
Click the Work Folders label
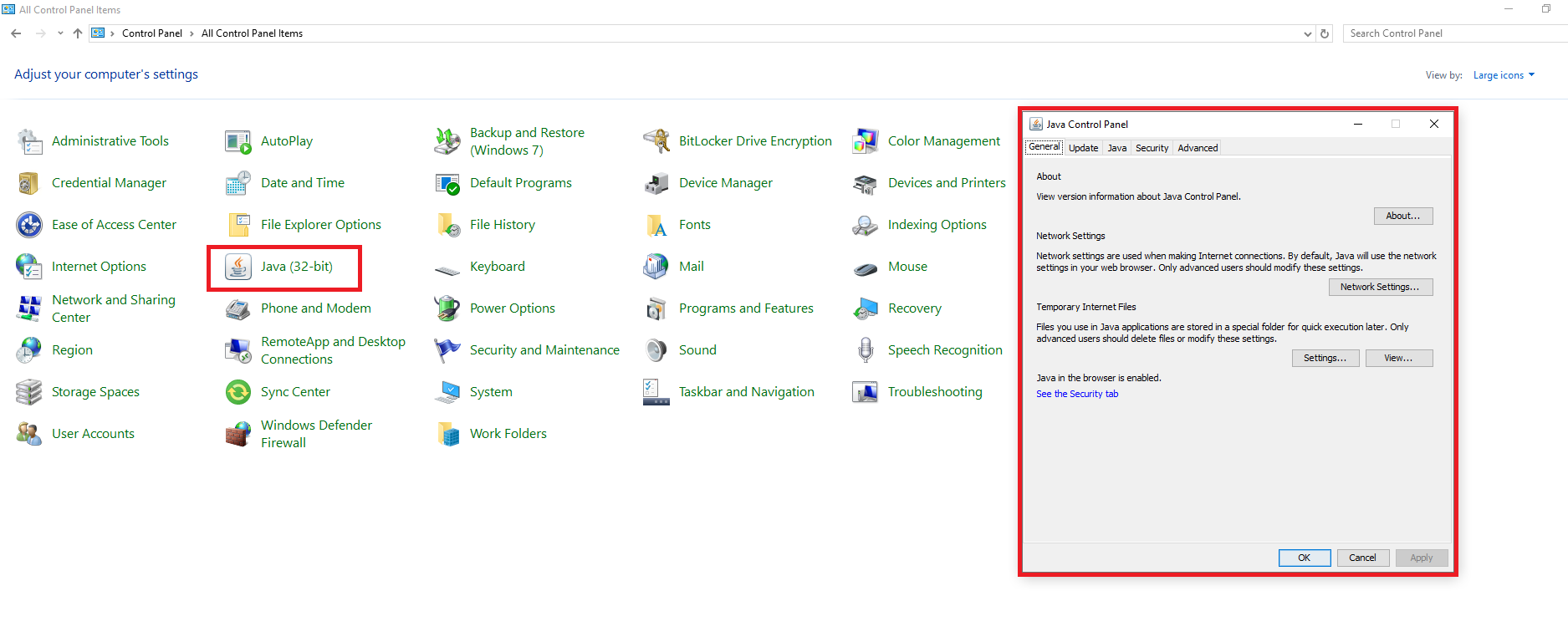pos(508,434)
